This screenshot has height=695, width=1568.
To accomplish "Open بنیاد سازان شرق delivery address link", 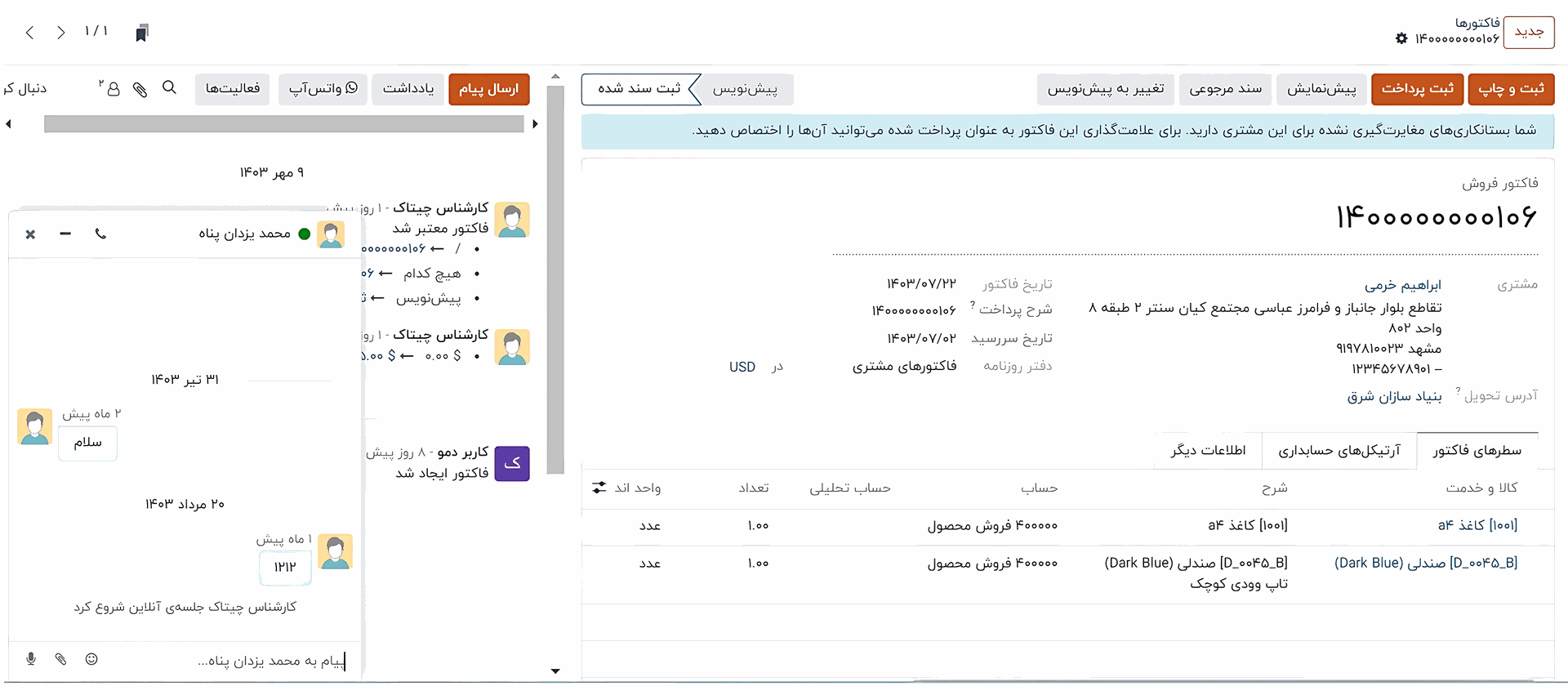I will 1395,396.
